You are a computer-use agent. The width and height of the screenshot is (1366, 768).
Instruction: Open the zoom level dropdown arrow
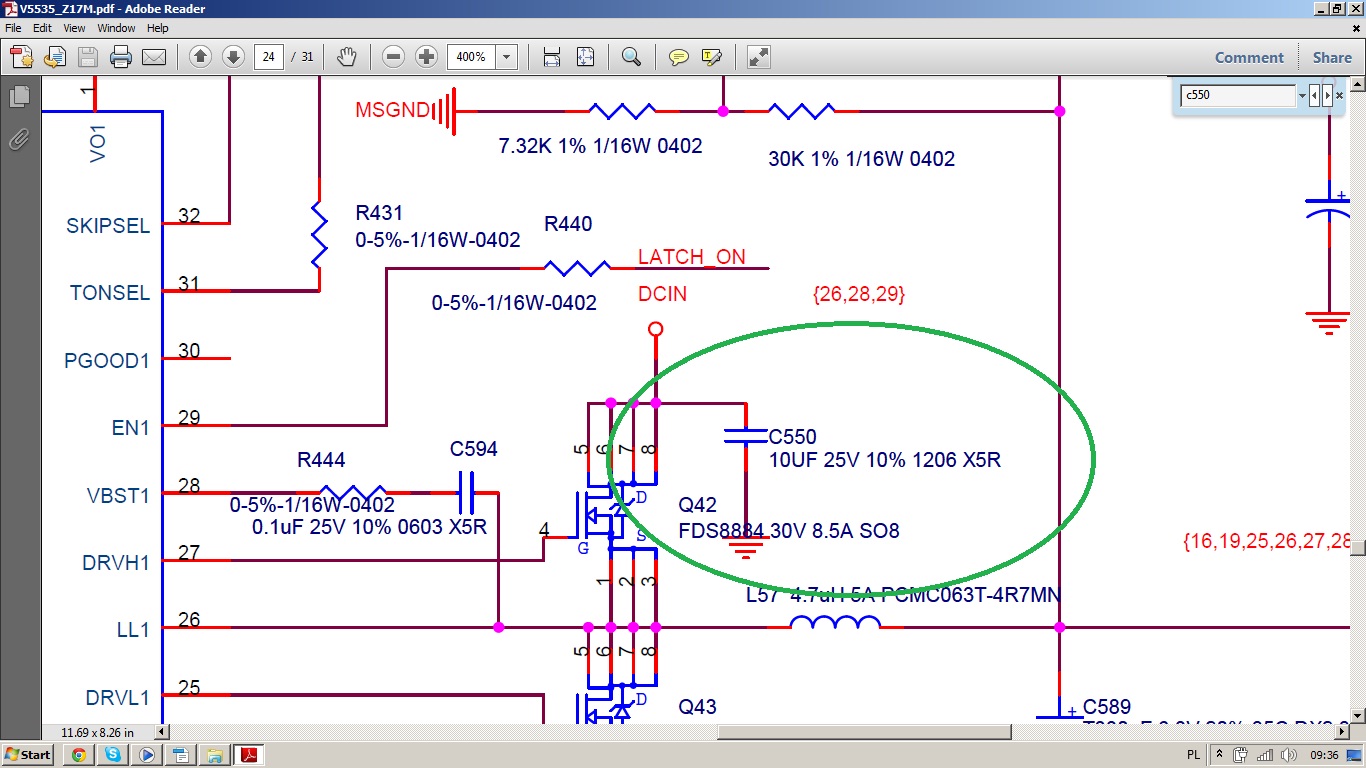click(507, 57)
